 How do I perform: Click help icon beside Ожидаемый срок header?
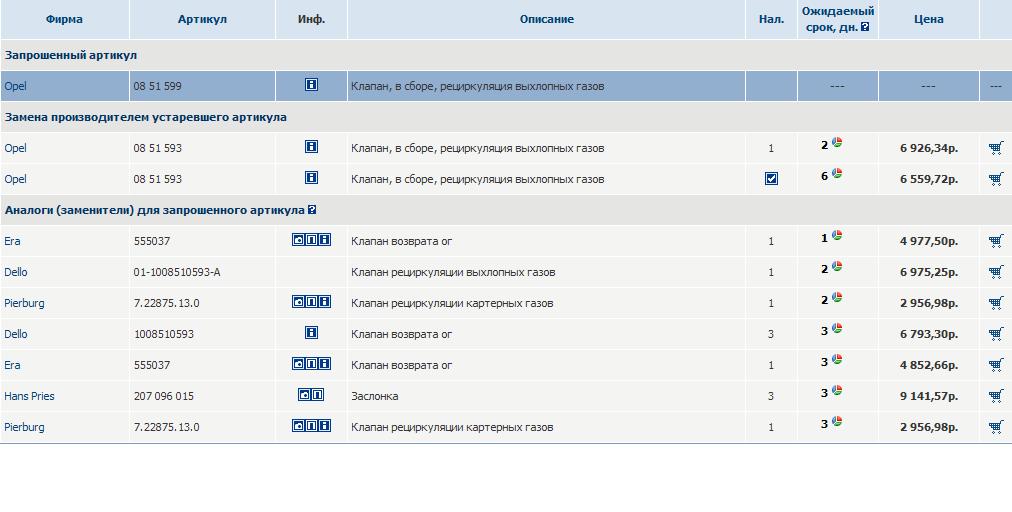pos(865,28)
